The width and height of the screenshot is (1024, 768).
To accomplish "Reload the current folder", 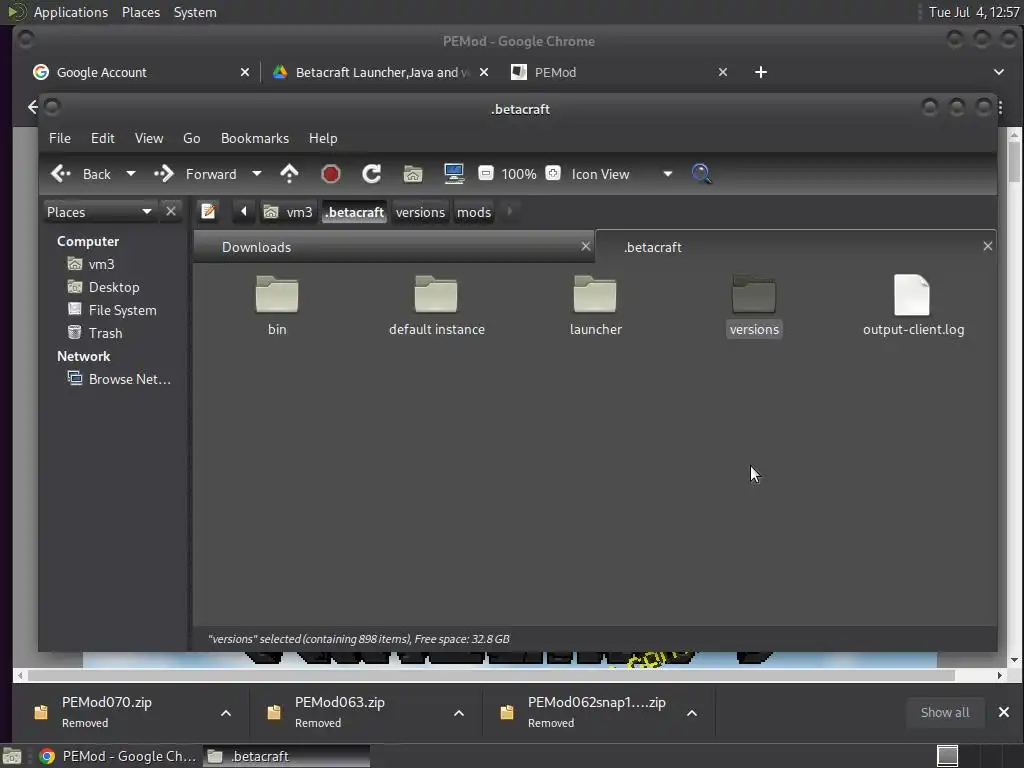I will click(372, 174).
